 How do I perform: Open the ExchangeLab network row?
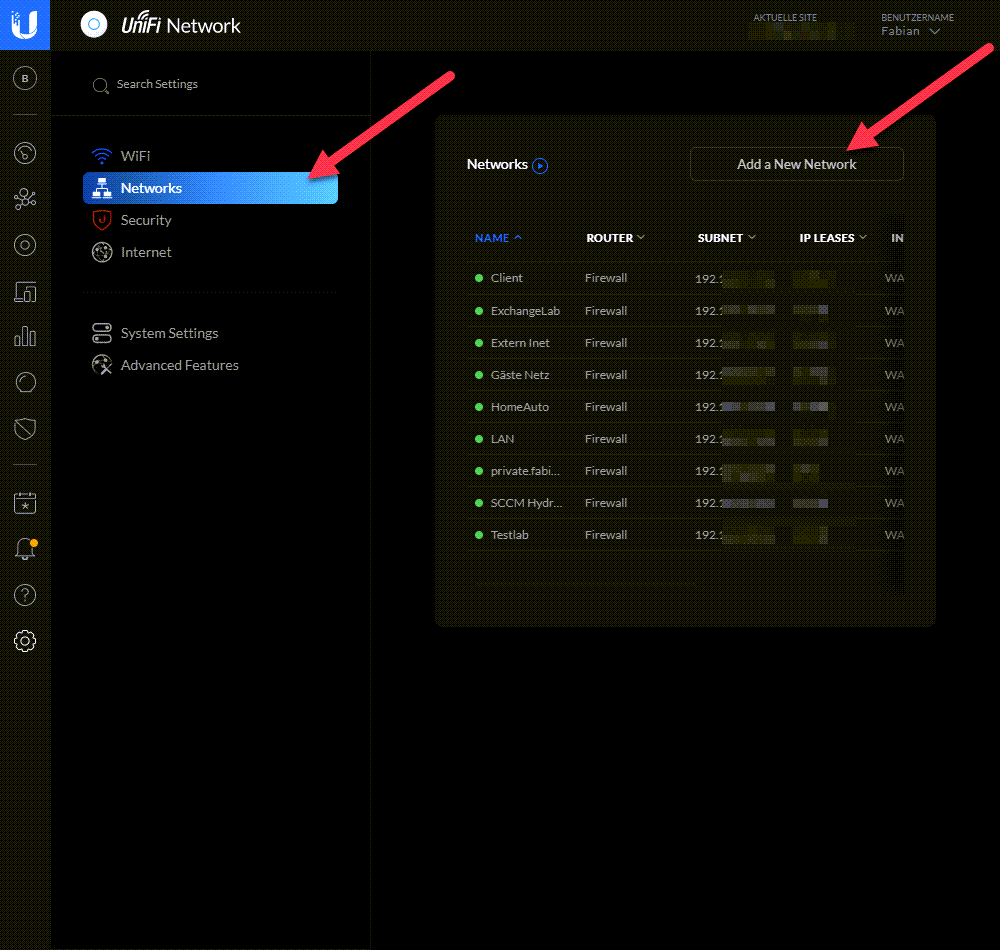click(x=686, y=311)
